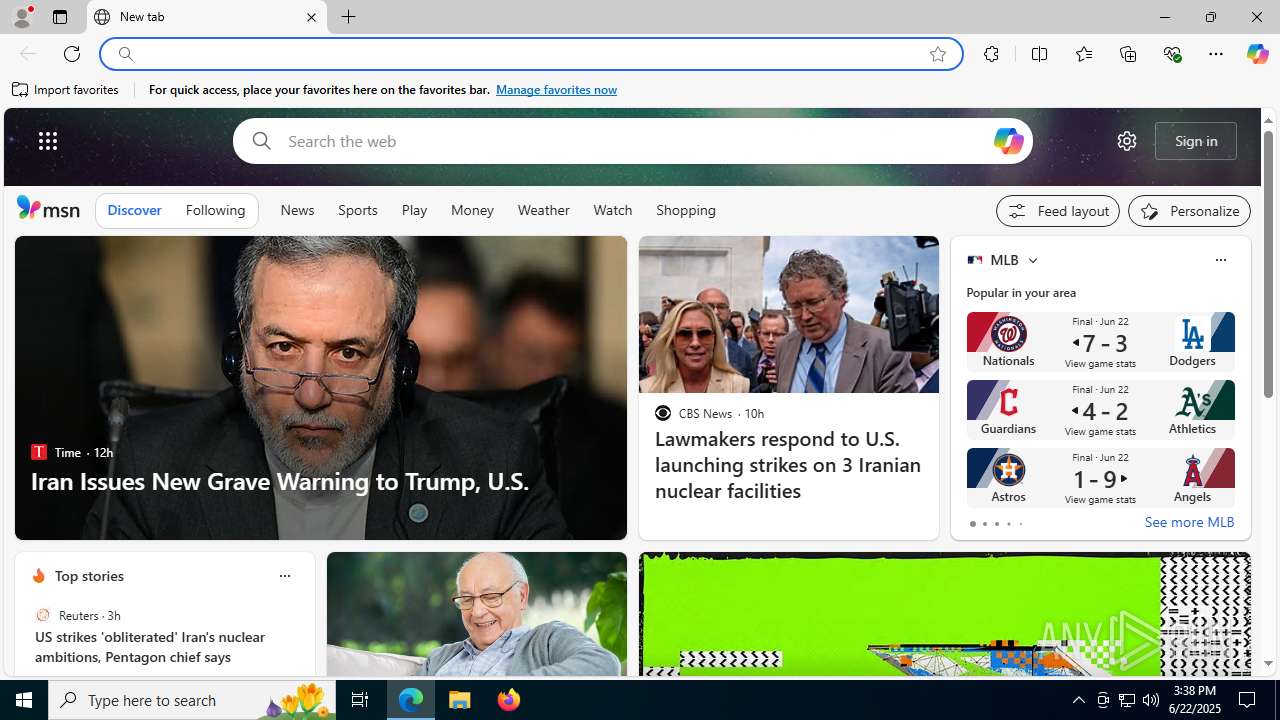Open the tab actions menu icon
The width and height of the screenshot is (1280, 720).
[59, 17]
